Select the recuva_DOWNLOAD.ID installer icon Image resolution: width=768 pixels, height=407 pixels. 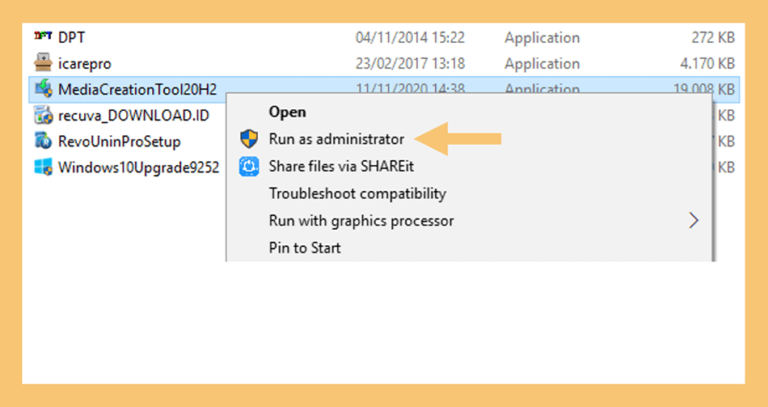click(x=43, y=115)
